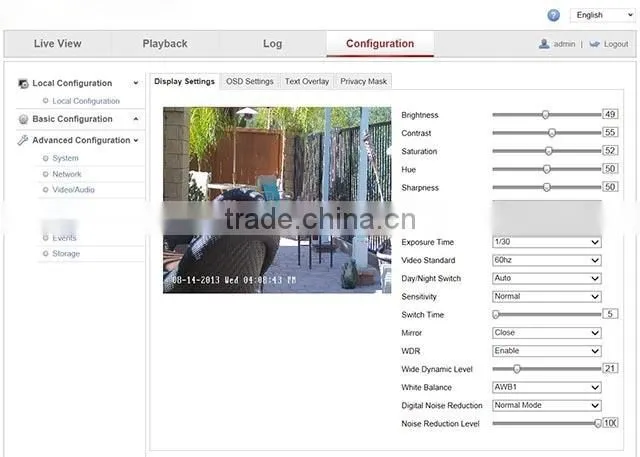The width and height of the screenshot is (640, 457).
Task: Open the Storage settings link
Action: (x=66, y=254)
